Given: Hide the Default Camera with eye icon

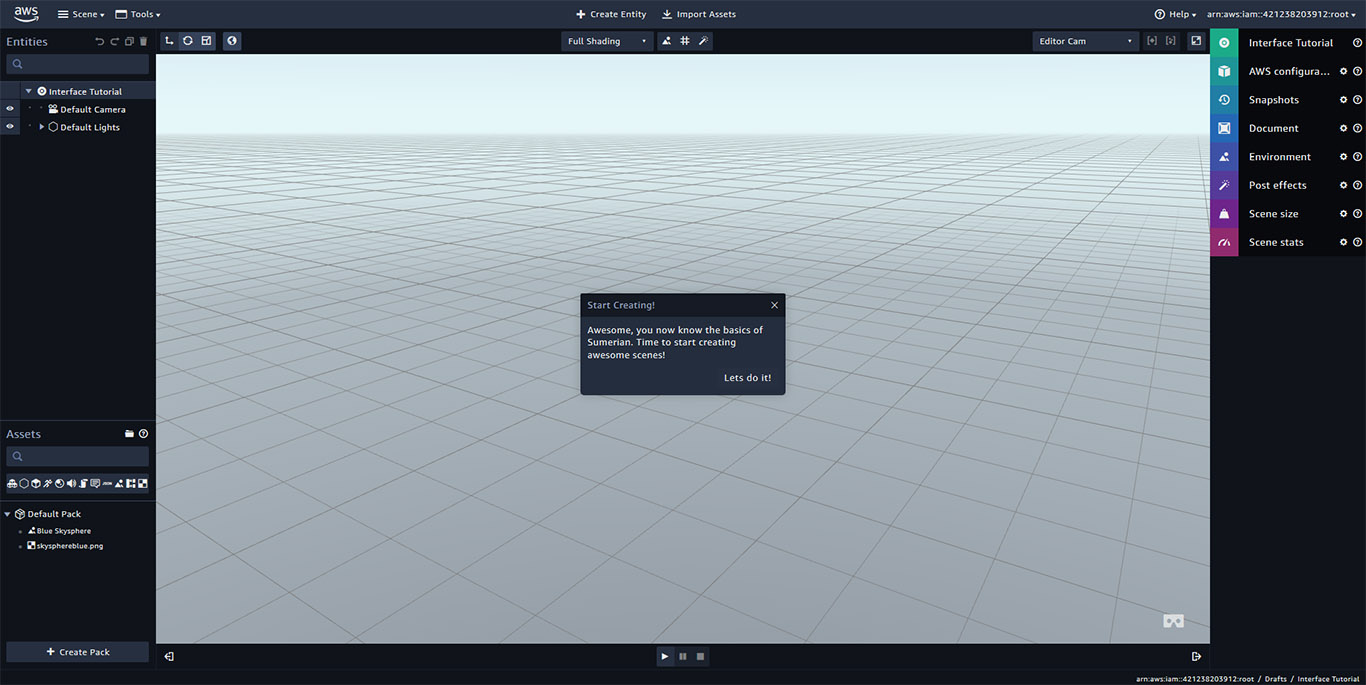Looking at the screenshot, I should [10, 109].
